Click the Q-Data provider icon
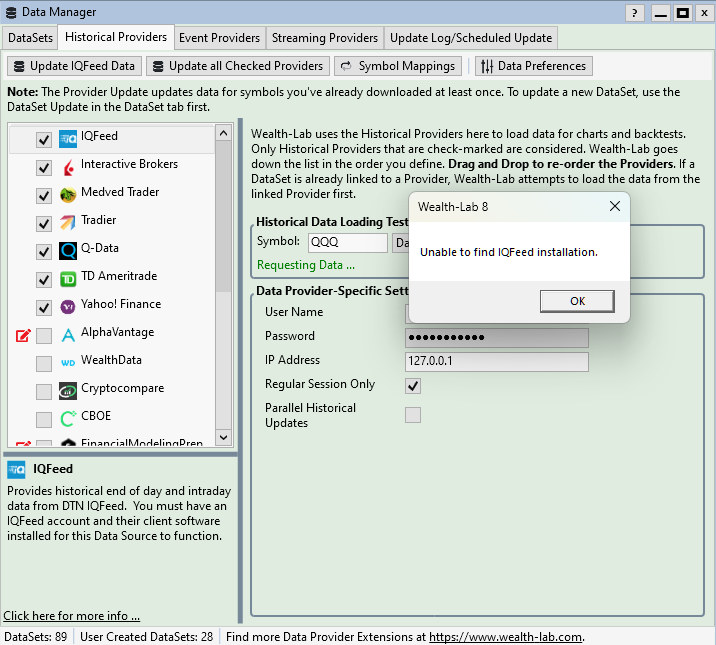 [x=68, y=251]
